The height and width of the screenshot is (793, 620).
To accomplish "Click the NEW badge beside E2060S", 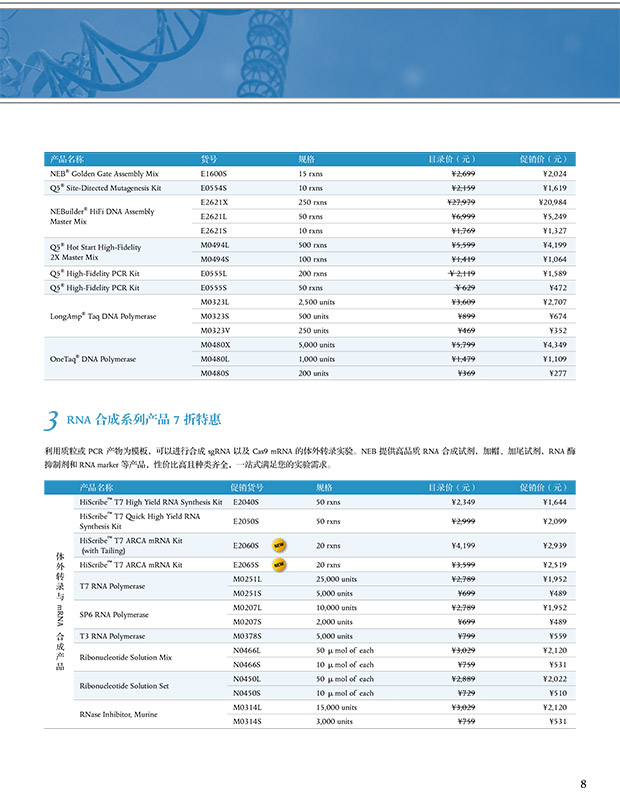I will click(x=280, y=546).
